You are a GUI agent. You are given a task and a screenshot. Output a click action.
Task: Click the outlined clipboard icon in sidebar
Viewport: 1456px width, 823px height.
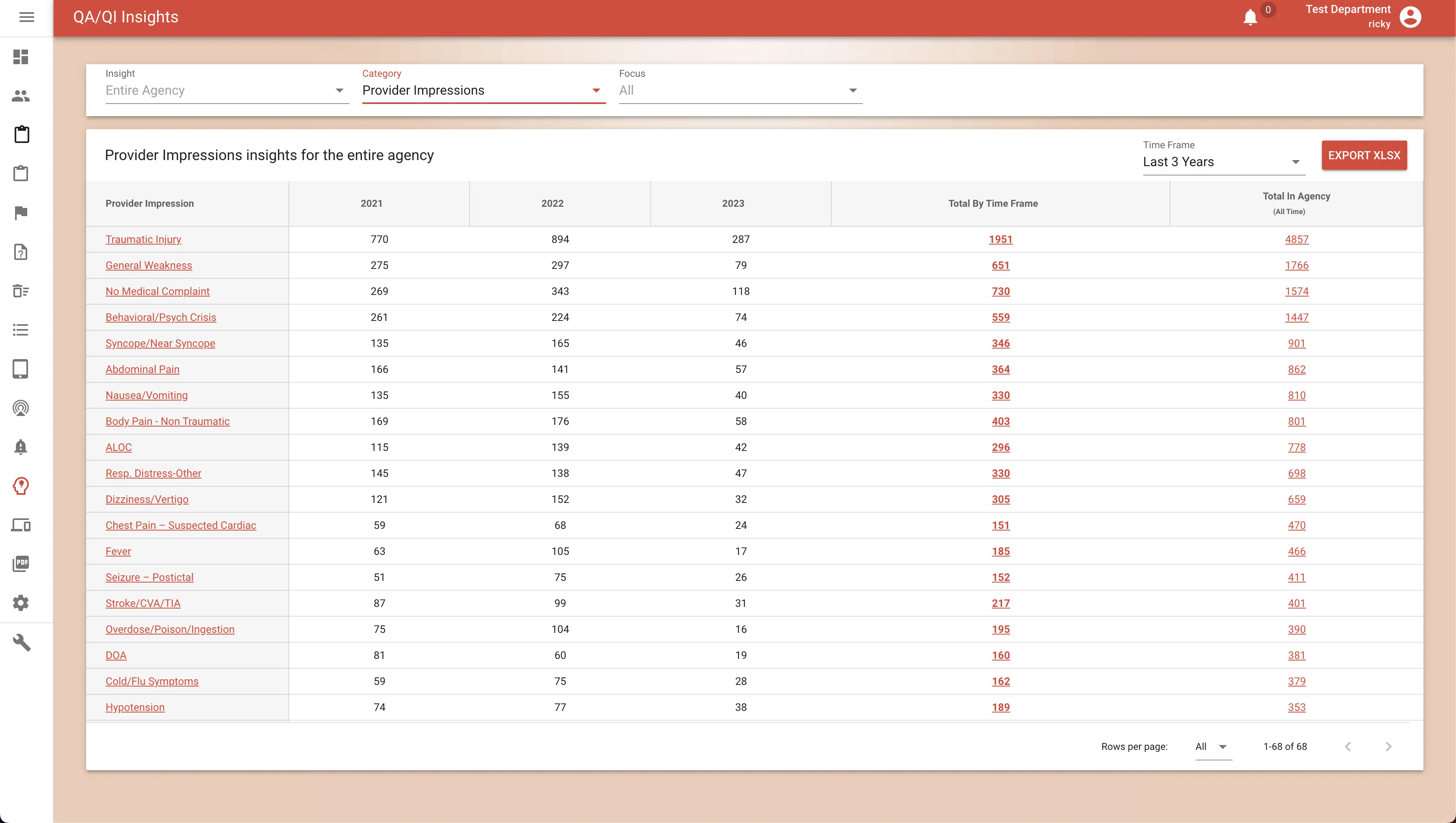click(21, 173)
